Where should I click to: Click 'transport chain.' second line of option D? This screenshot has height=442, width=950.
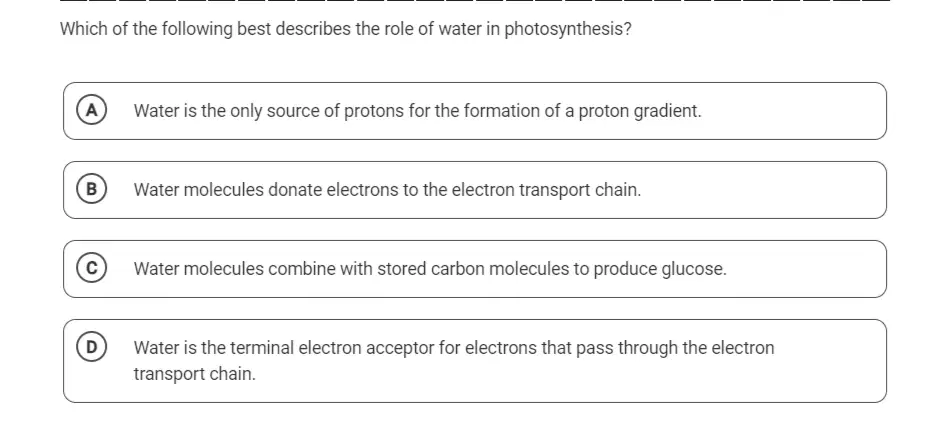tap(195, 374)
